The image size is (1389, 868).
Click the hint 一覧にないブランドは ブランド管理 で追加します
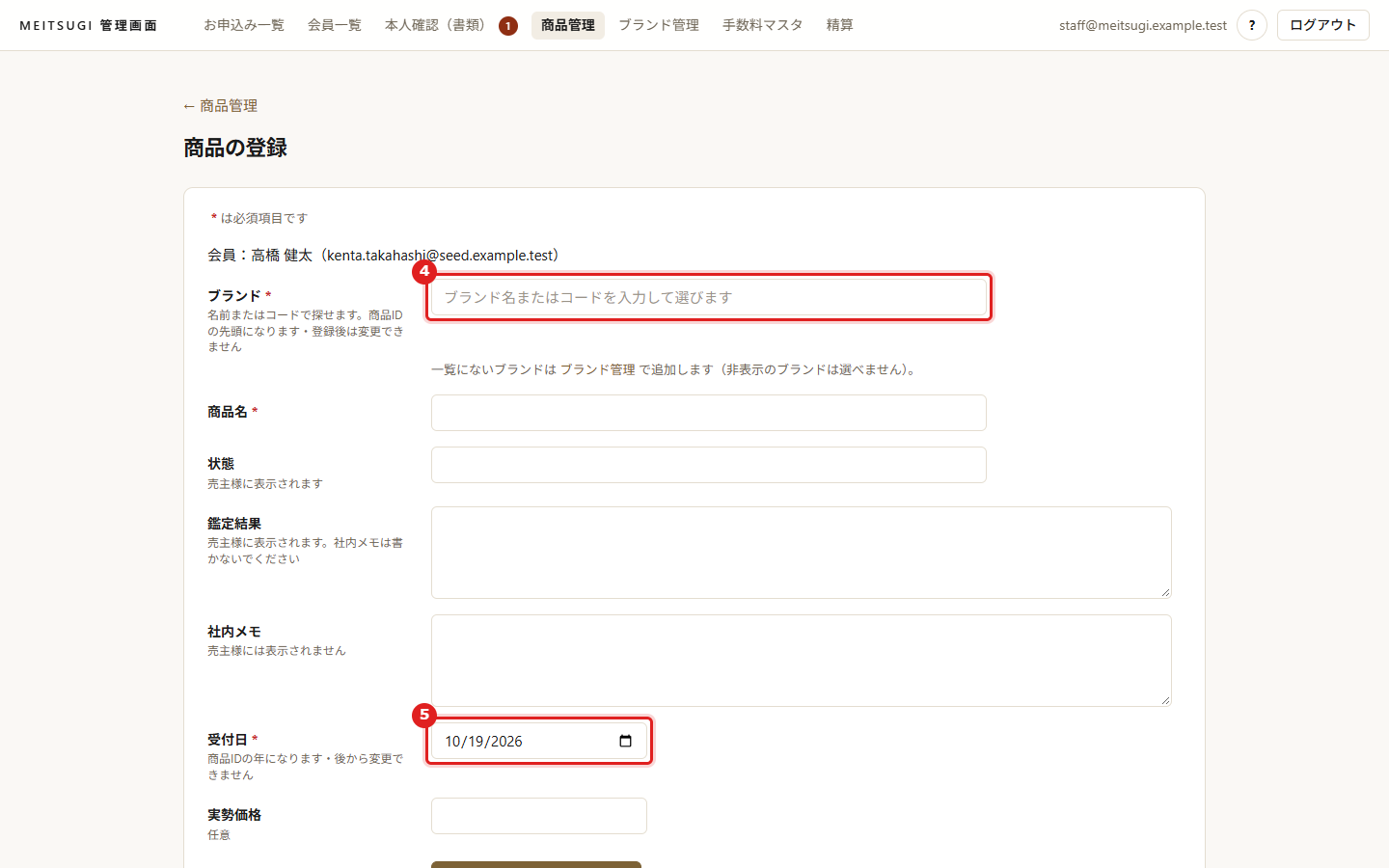(674, 369)
